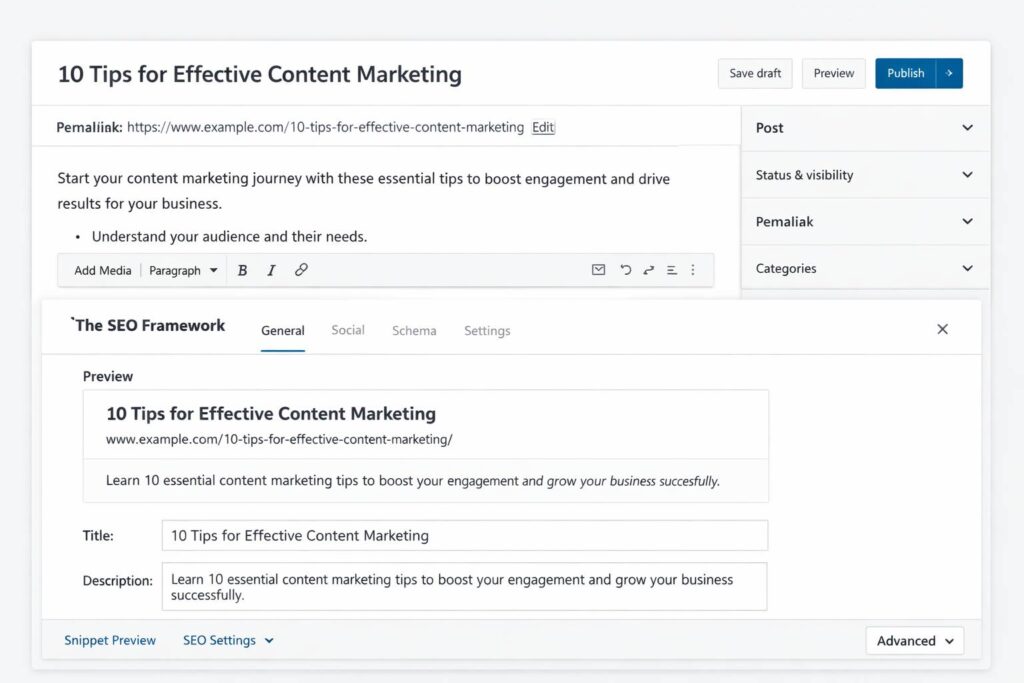This screenshot has width=1024, height=683.
Task: Toggle bold formatting in the editor toolbar
Action: coord(242,270)
